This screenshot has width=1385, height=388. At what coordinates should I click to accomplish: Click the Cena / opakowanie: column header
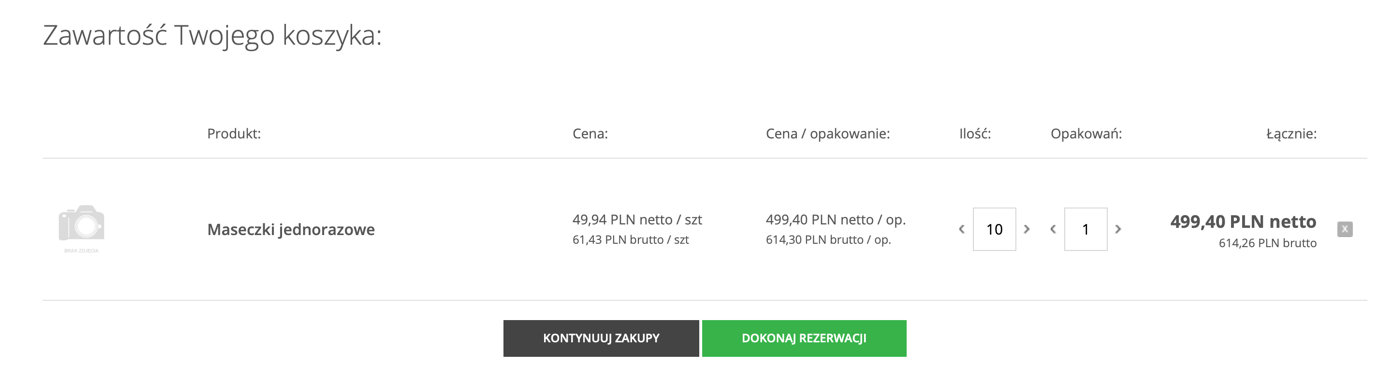pos(828,133)
